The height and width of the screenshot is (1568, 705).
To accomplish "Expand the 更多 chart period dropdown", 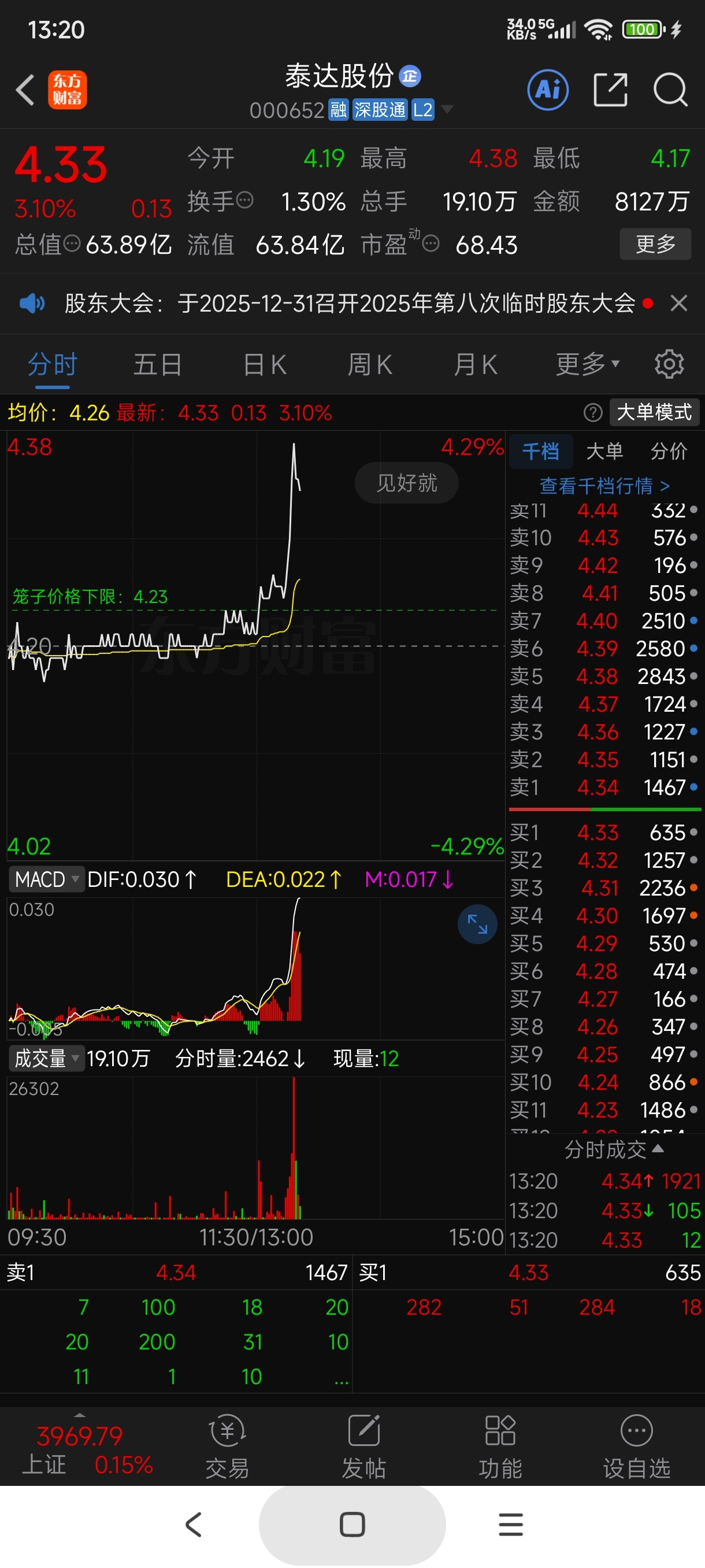I will coord(588,365).
